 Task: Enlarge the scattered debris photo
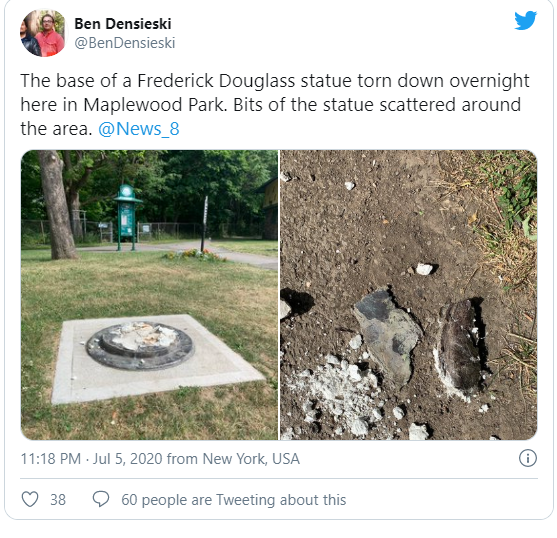pyautogui.click(x=409, y=295)
